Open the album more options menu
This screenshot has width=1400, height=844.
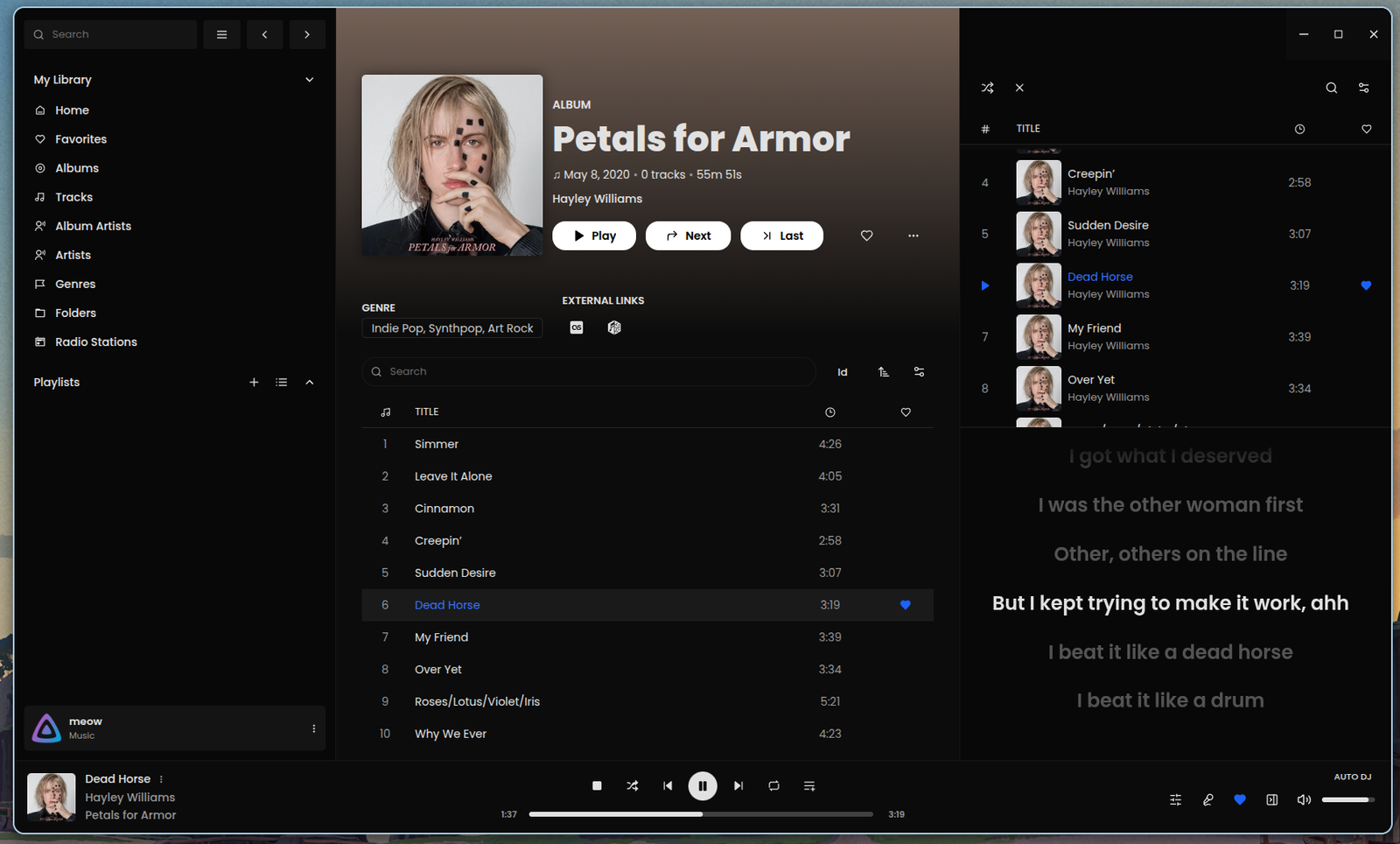tap(913, 236)
